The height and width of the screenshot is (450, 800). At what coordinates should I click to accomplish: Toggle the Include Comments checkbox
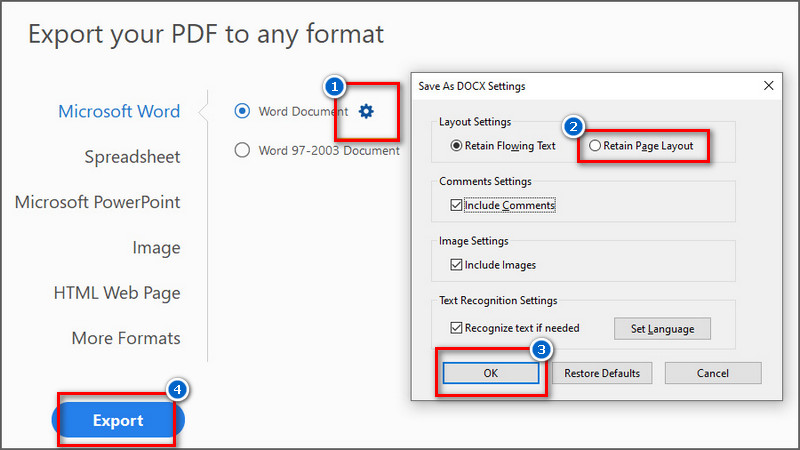click(456, 205)
